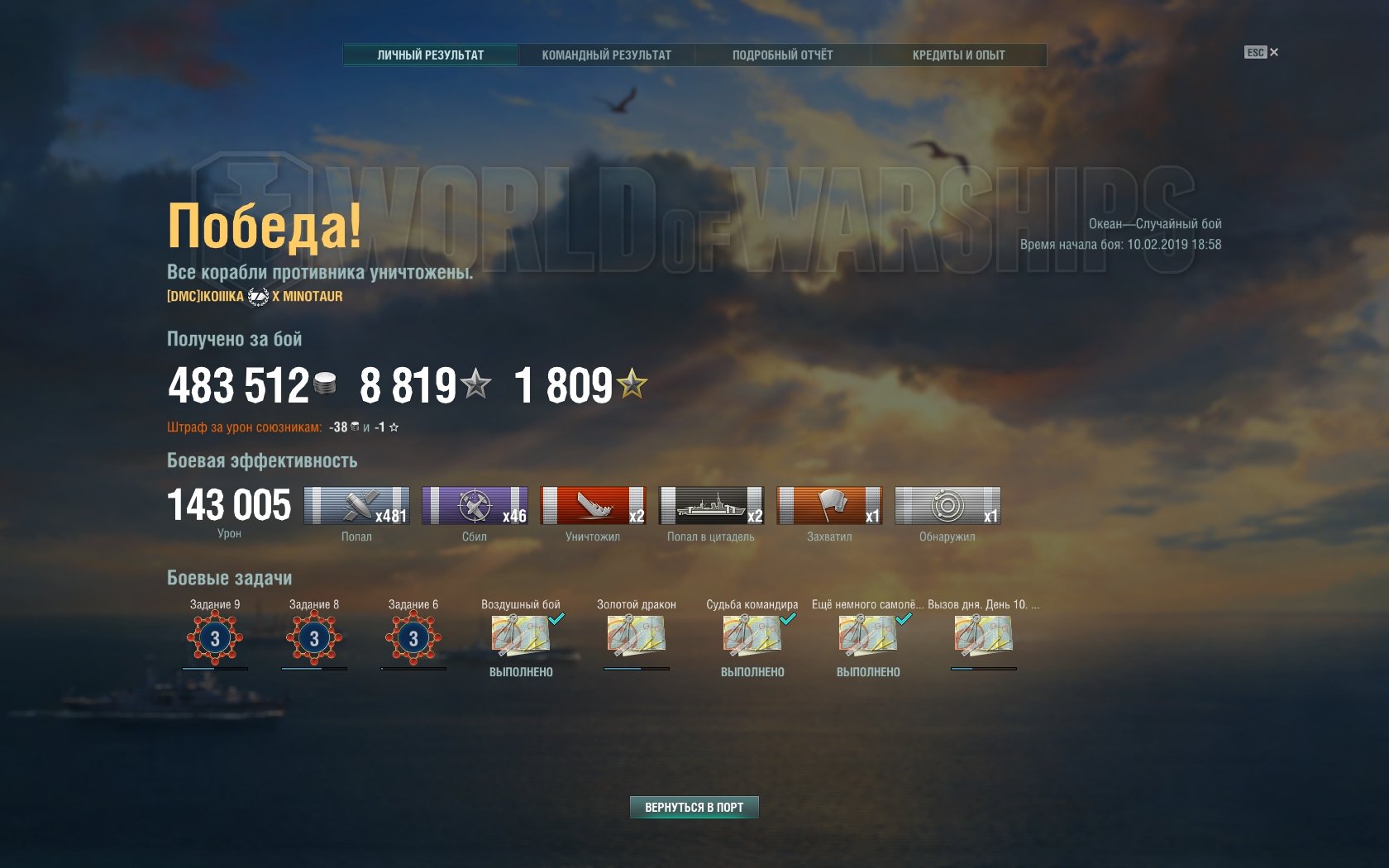Select the 'Воздушный бой' completed task icon

point(521,637)
